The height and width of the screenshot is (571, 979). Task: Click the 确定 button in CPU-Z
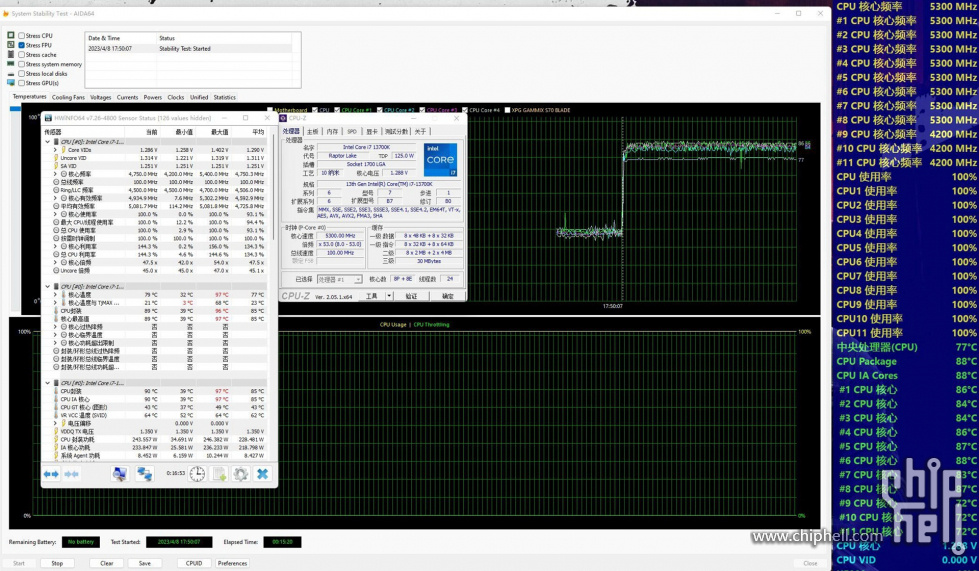(448, 296)
